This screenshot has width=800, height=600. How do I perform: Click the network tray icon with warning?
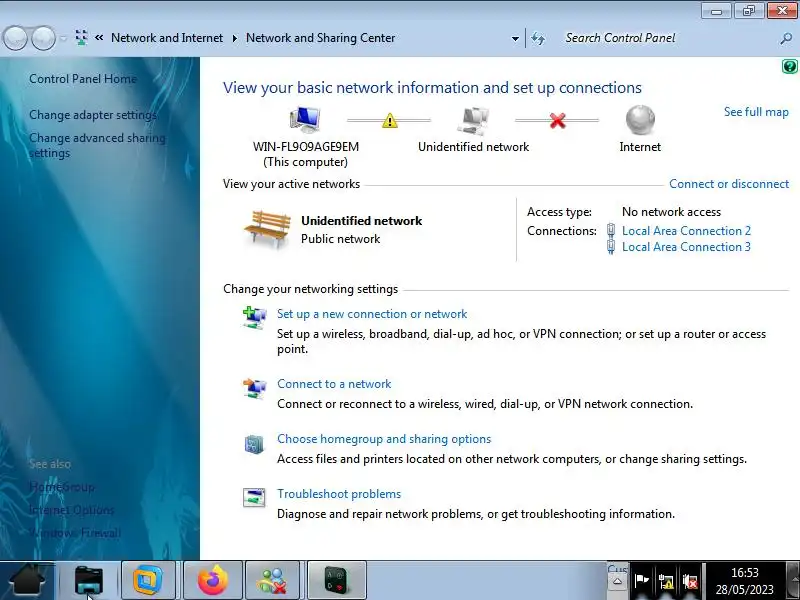[x=666, y=581]
